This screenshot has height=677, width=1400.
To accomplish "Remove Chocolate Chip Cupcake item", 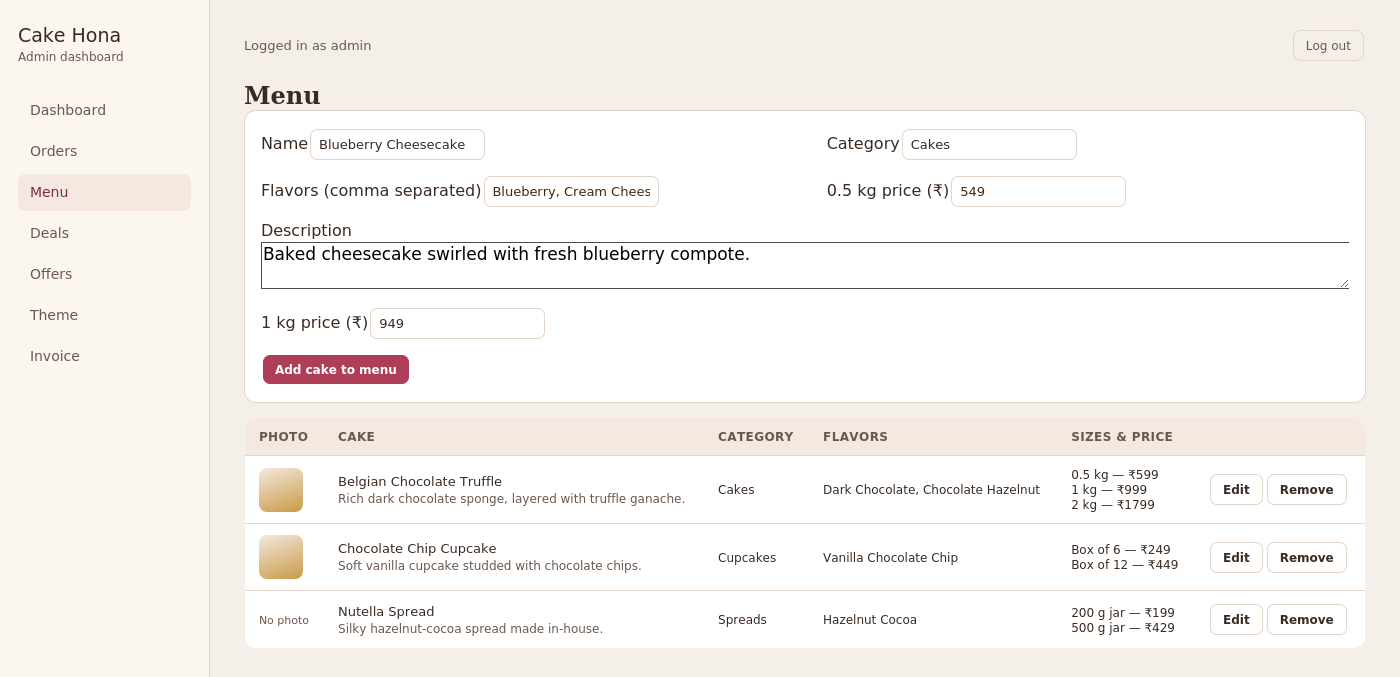I will (1306, 558).
